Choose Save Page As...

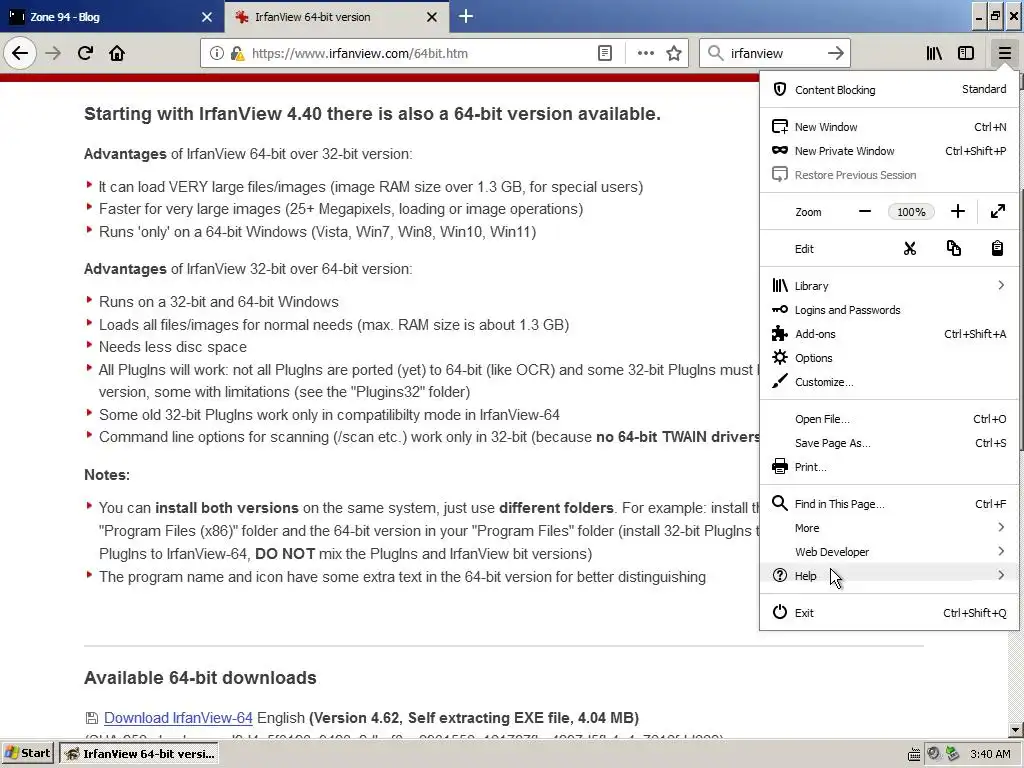(889, 443)
